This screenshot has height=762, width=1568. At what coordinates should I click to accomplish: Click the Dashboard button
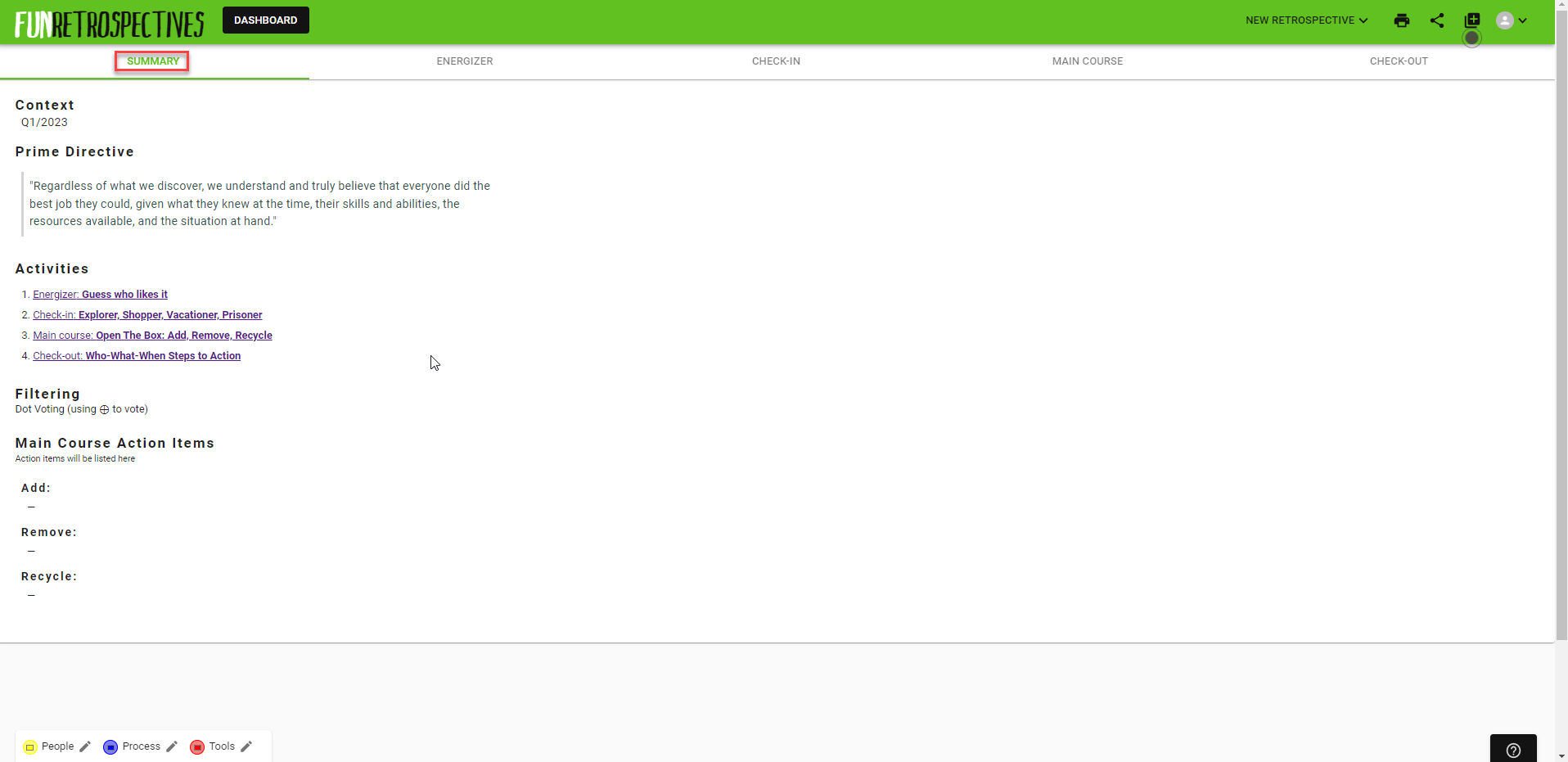tap(265, 20)
